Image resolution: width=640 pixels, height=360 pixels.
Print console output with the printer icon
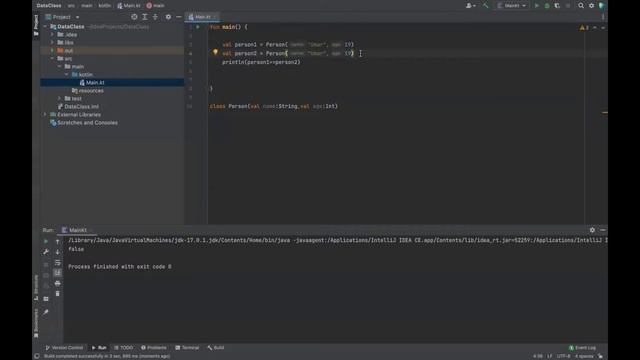58,283
